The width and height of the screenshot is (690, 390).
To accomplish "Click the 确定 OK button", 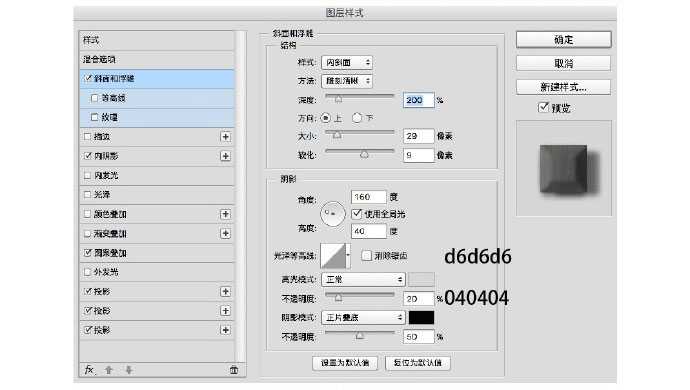I will point(563,40).
